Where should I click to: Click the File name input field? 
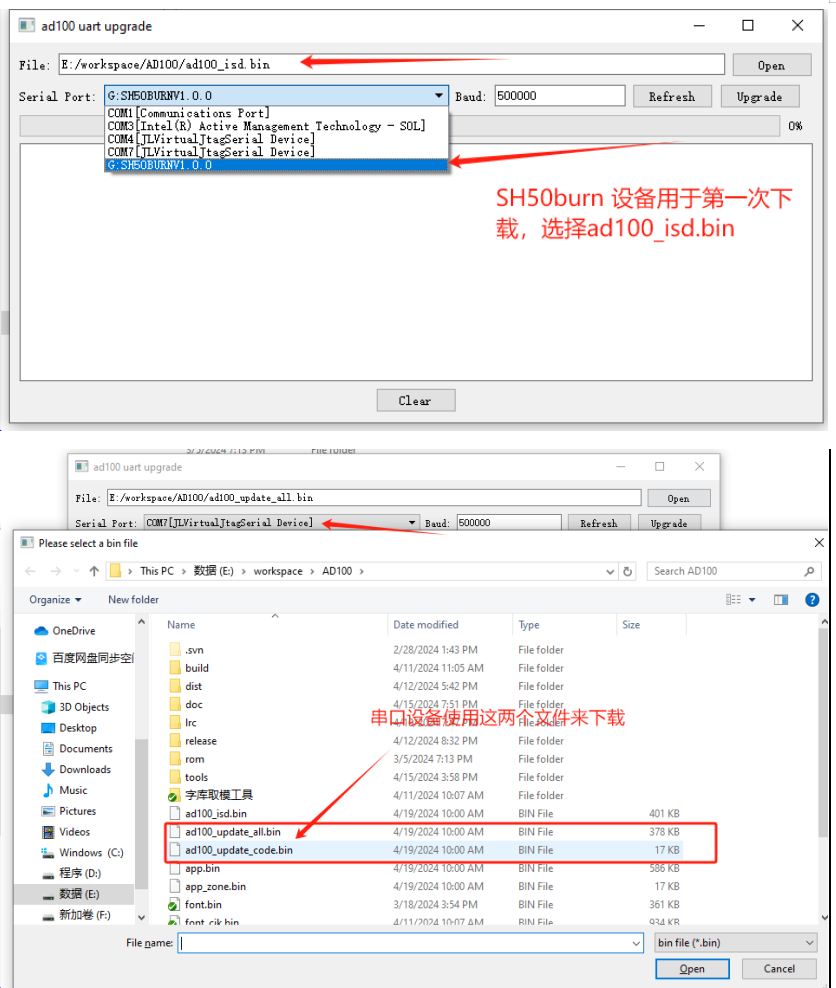410,943
